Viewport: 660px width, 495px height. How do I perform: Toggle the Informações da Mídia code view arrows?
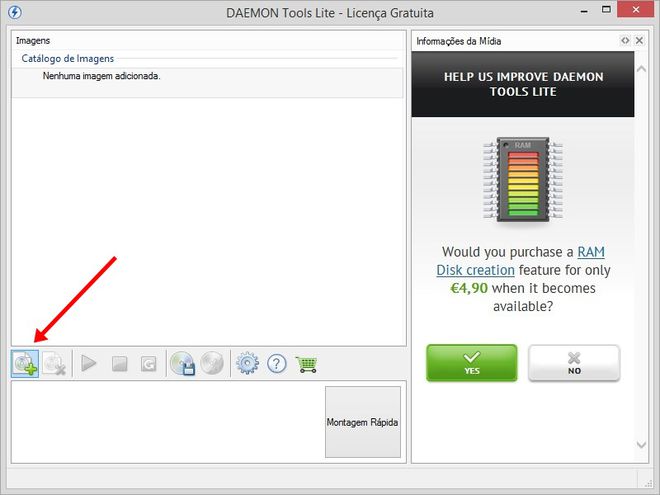625,40
